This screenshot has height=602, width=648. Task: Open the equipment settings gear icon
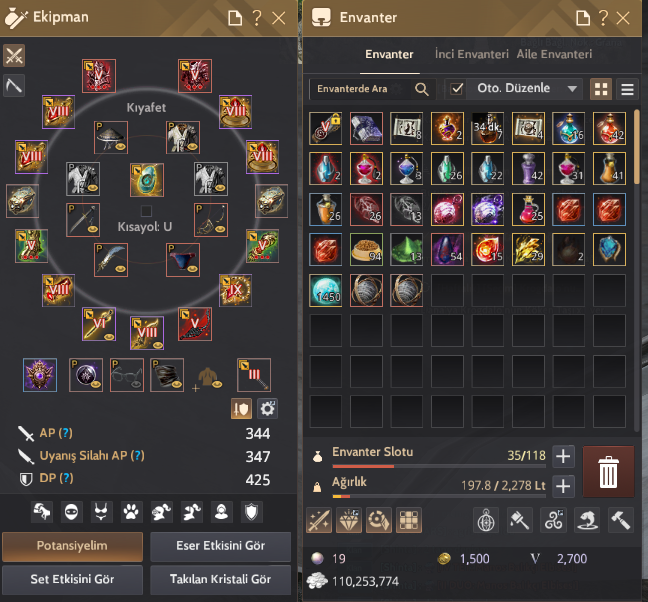point(267,409)
